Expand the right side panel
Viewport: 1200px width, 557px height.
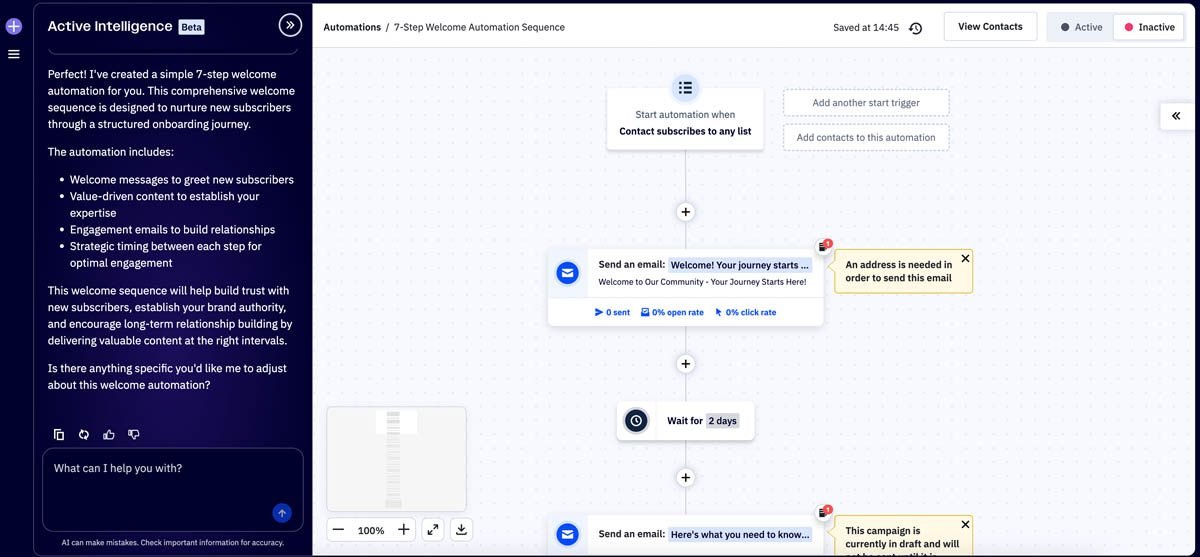[x=1176, y=116]
